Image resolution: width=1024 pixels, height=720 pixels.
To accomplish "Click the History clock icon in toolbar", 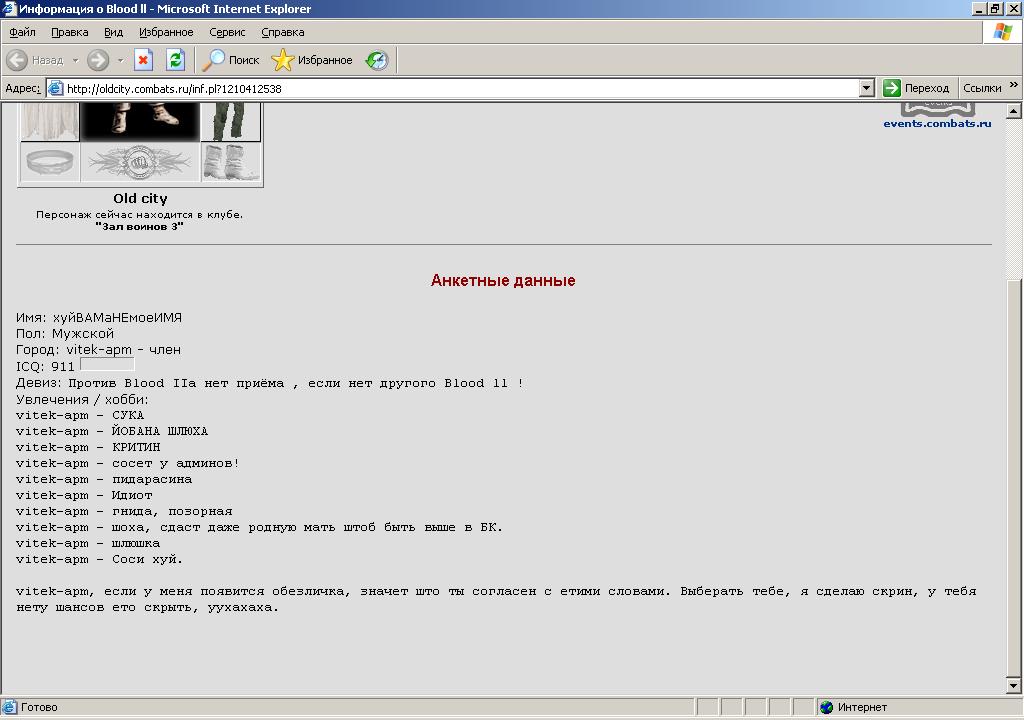I will (377, 60).
